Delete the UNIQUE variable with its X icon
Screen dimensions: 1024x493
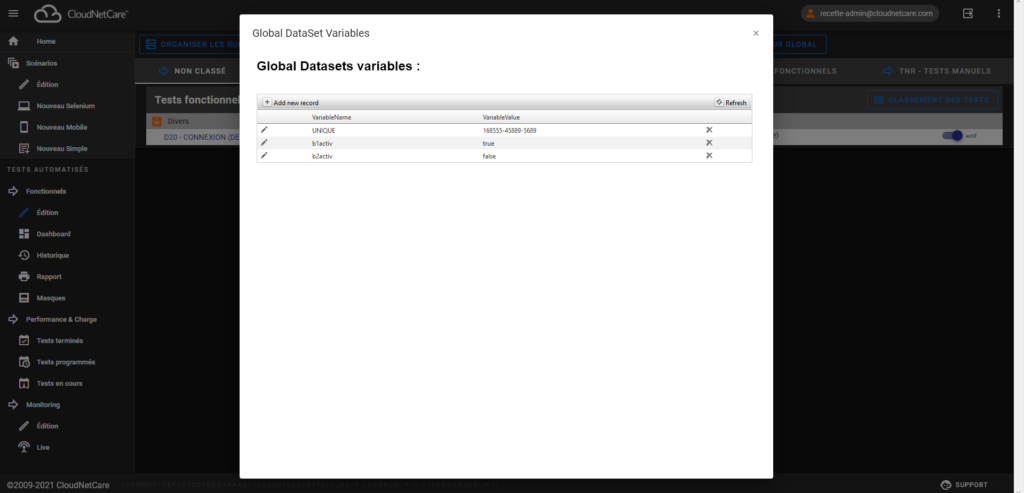(709, 130)
